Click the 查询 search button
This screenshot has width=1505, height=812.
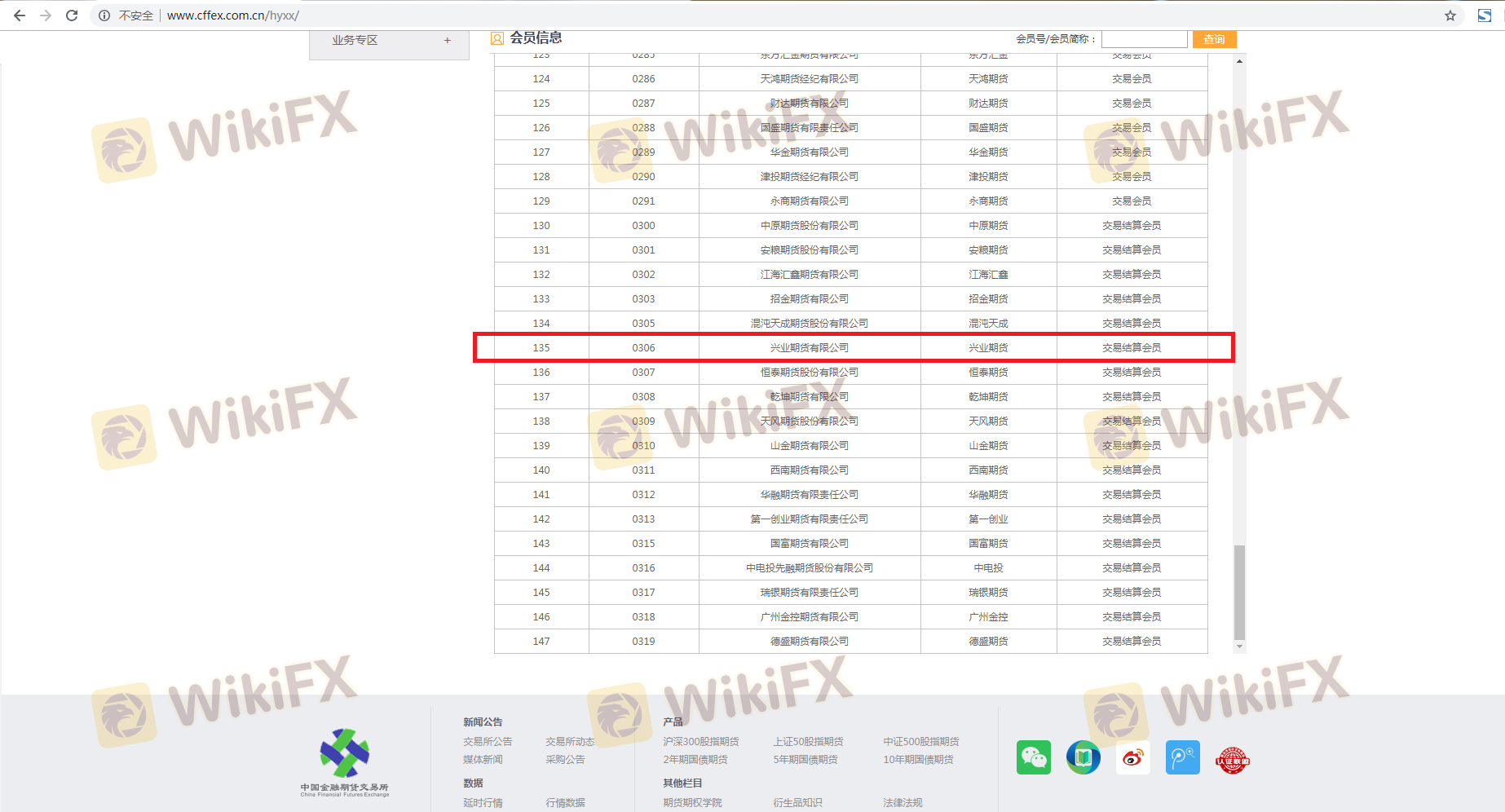1214,39
